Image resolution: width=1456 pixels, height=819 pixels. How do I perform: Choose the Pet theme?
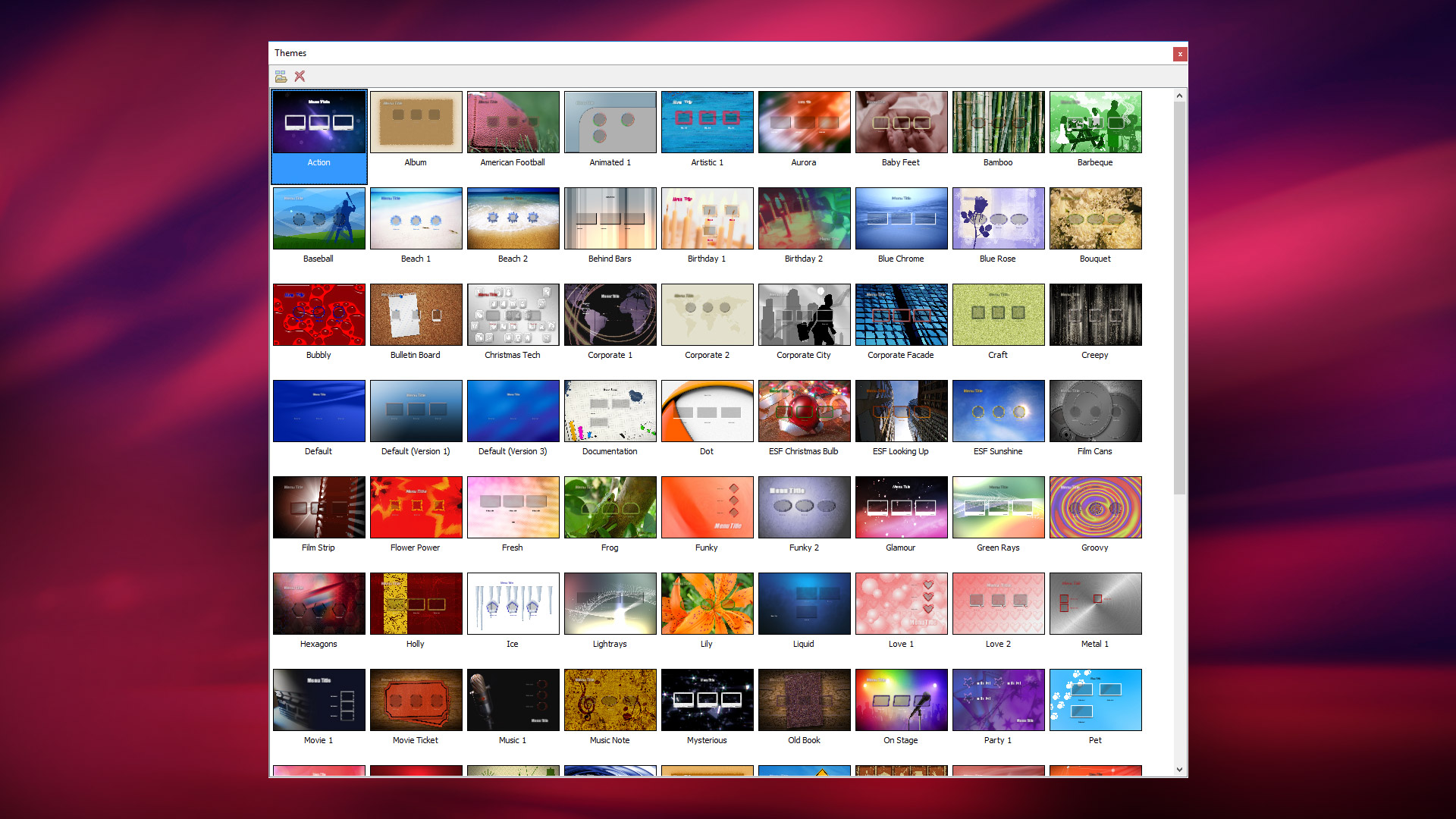click(x=1095, y=699)
